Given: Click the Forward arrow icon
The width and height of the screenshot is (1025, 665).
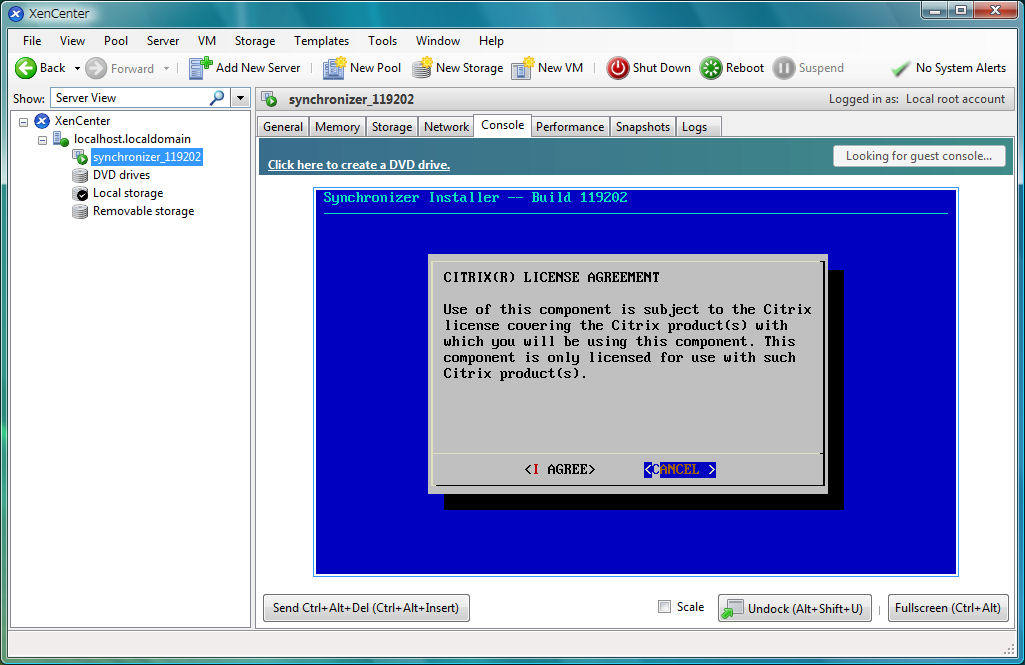Looking at the screenshot, I should [x=96, y=68].
